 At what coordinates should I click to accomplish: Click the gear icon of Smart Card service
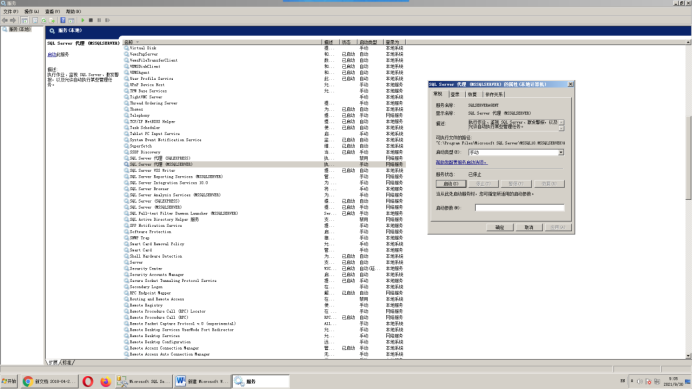click(126, 250)
